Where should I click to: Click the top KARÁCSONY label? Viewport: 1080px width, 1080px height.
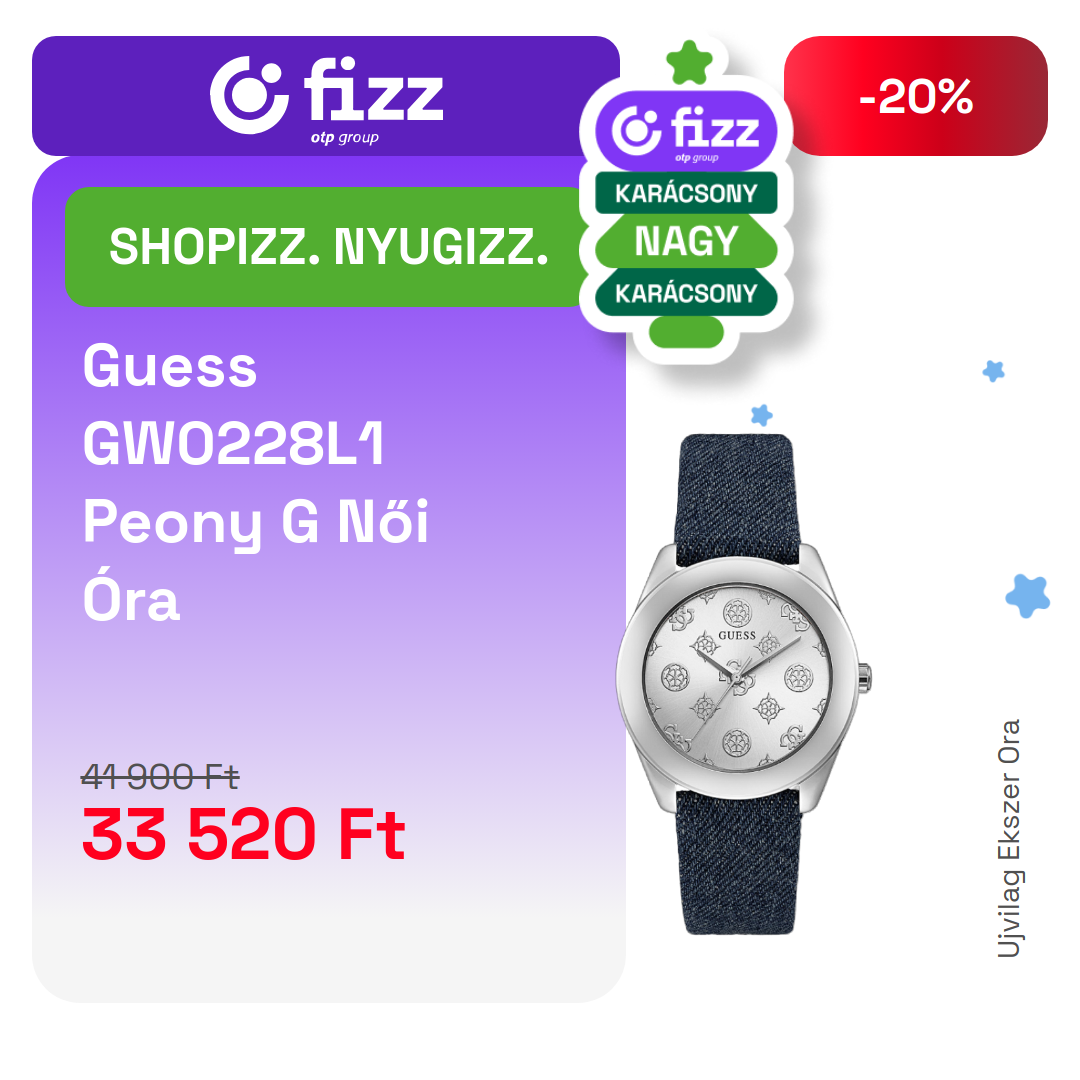686,193
